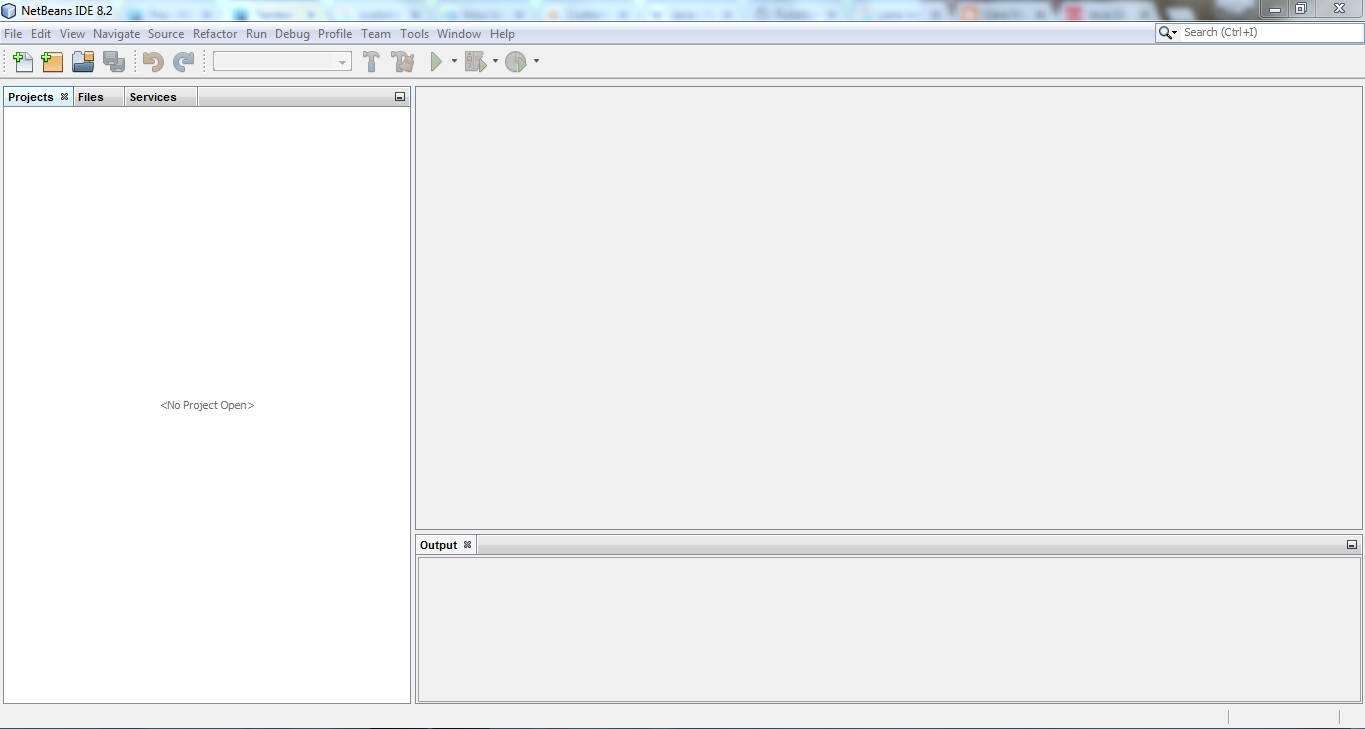Open the Navigate menu

coord(117,34)
